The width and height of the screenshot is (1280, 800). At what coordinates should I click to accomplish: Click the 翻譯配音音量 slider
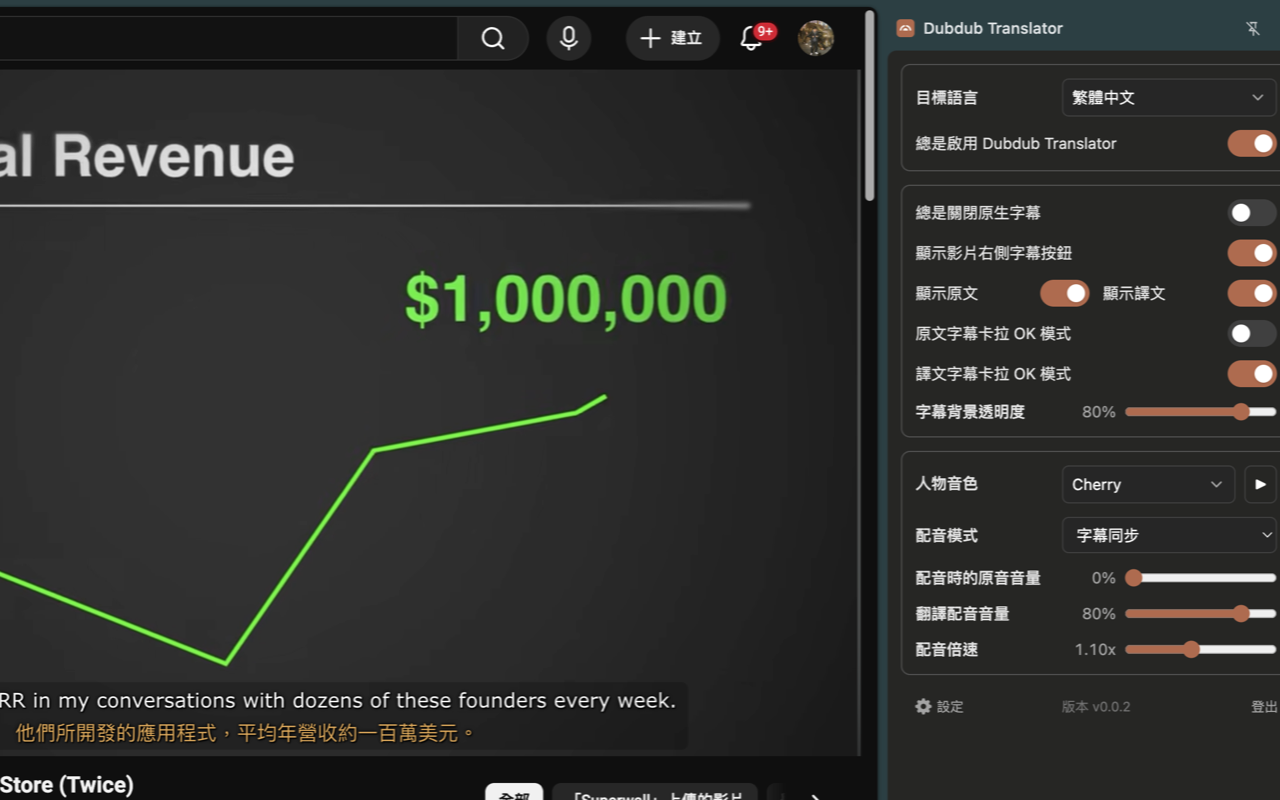click(1201, 614)
